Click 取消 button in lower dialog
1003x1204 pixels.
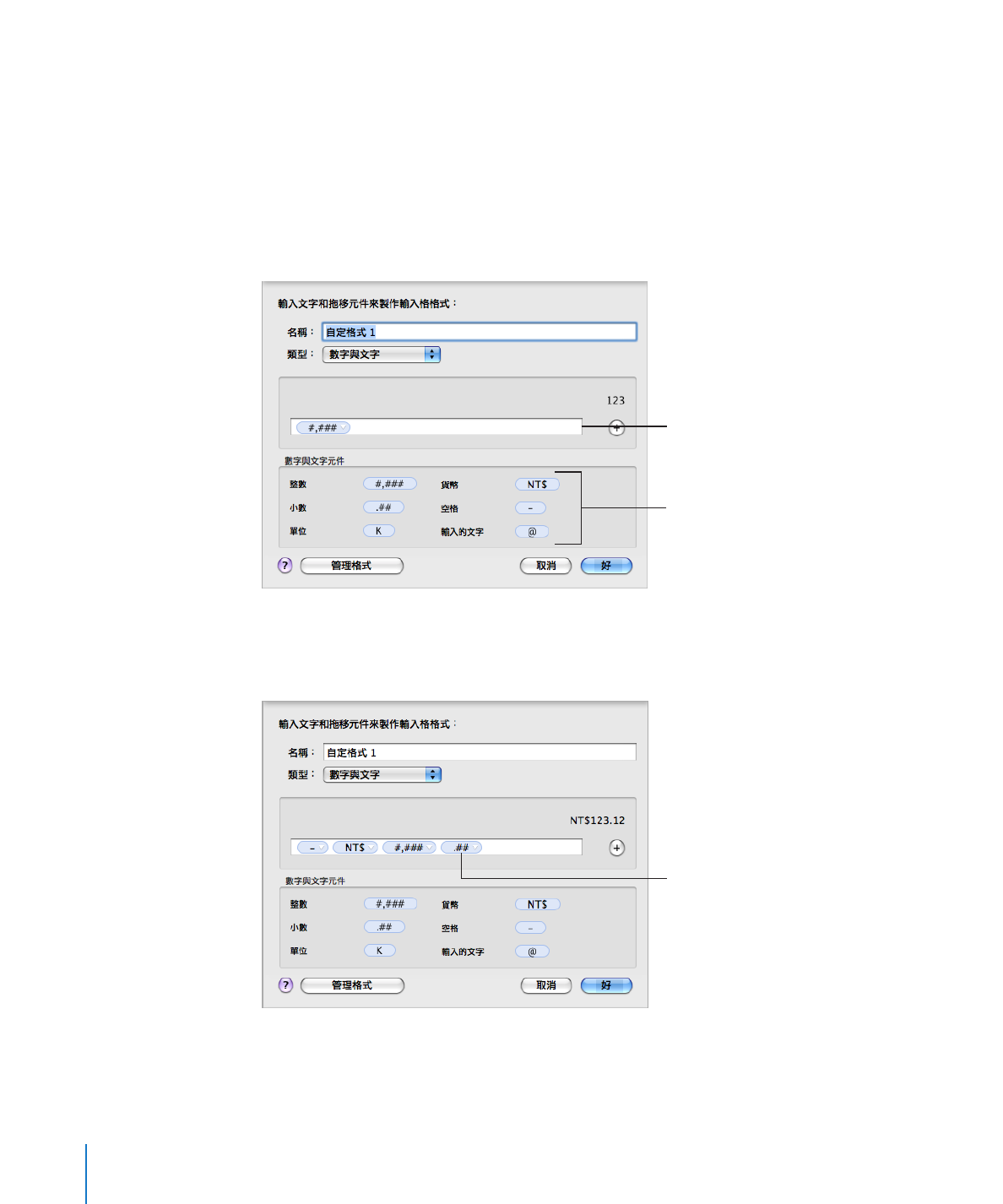[546, 985]
